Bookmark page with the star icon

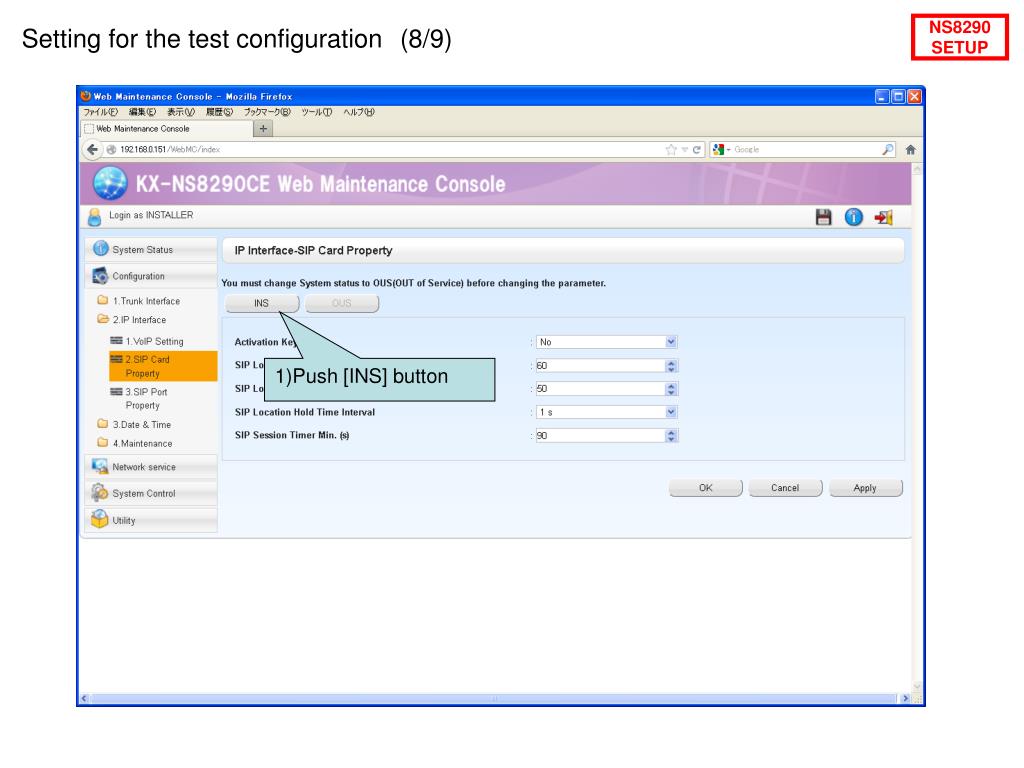(x=671, y=150)
